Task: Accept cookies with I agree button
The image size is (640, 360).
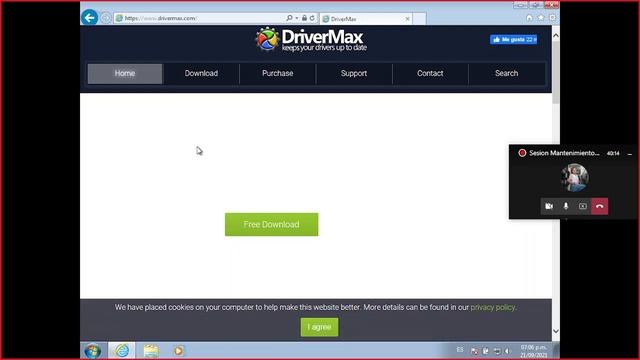Action: coord(319,327)
